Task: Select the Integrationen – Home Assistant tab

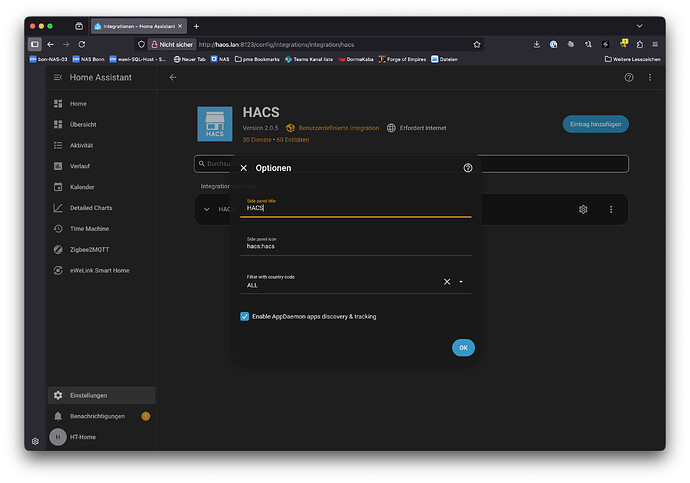Action: coord(139,26)
